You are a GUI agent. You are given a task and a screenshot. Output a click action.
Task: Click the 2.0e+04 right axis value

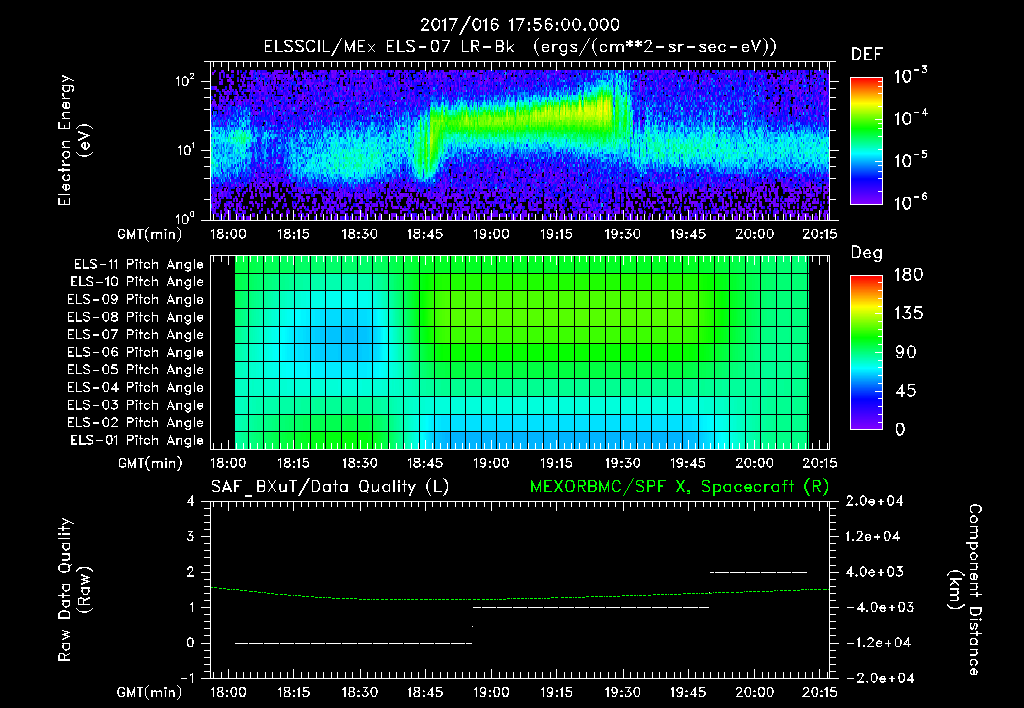(874, 501)
